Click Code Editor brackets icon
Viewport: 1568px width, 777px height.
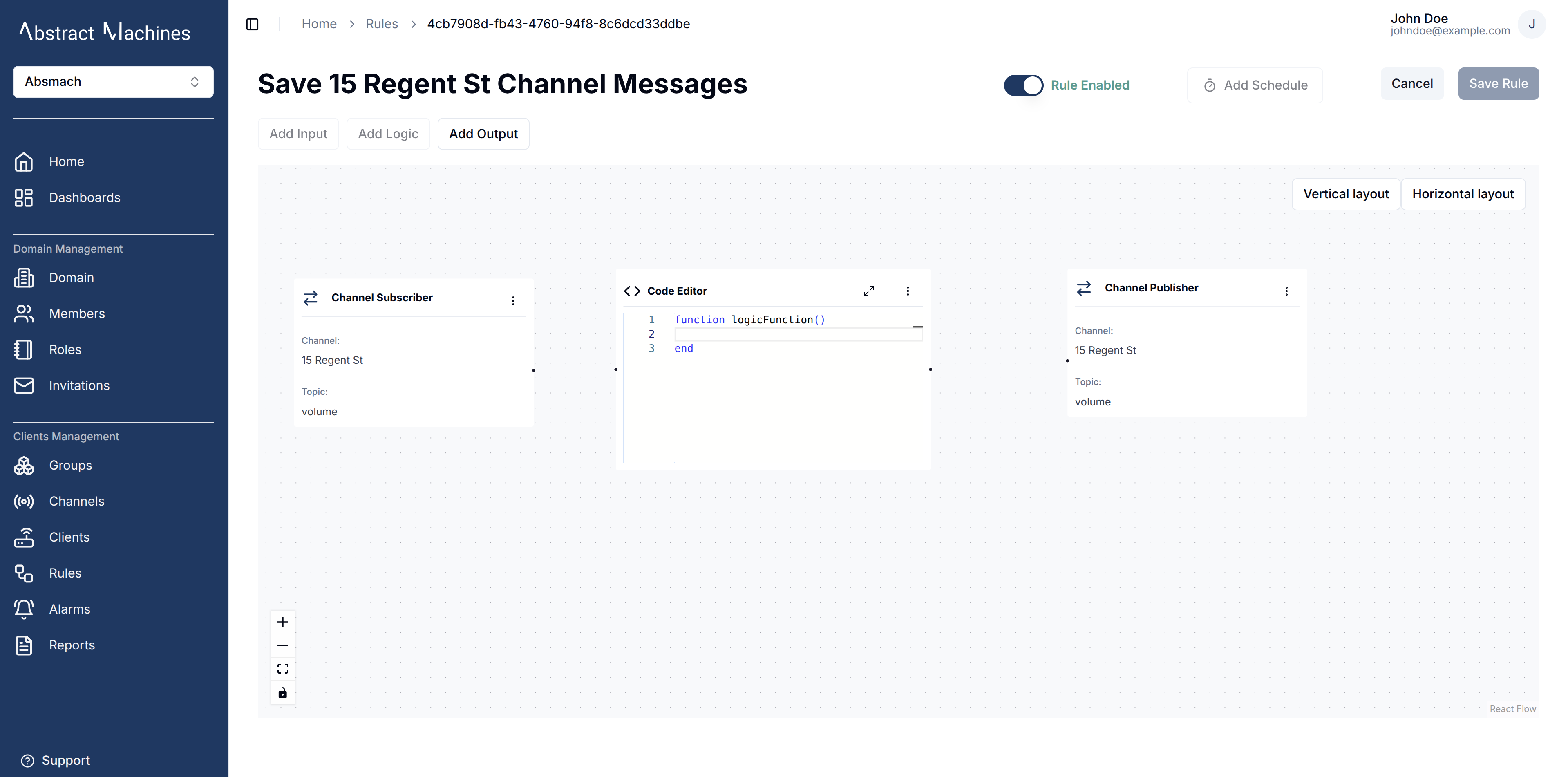pyautogui.click(x=632, y=291)
